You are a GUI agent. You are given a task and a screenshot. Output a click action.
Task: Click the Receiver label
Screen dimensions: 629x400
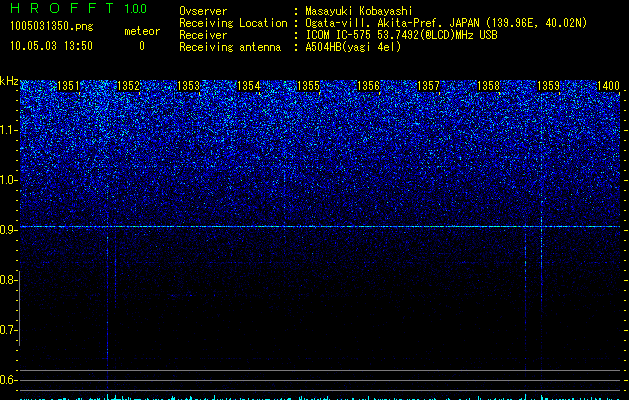[x=203, y=35]
